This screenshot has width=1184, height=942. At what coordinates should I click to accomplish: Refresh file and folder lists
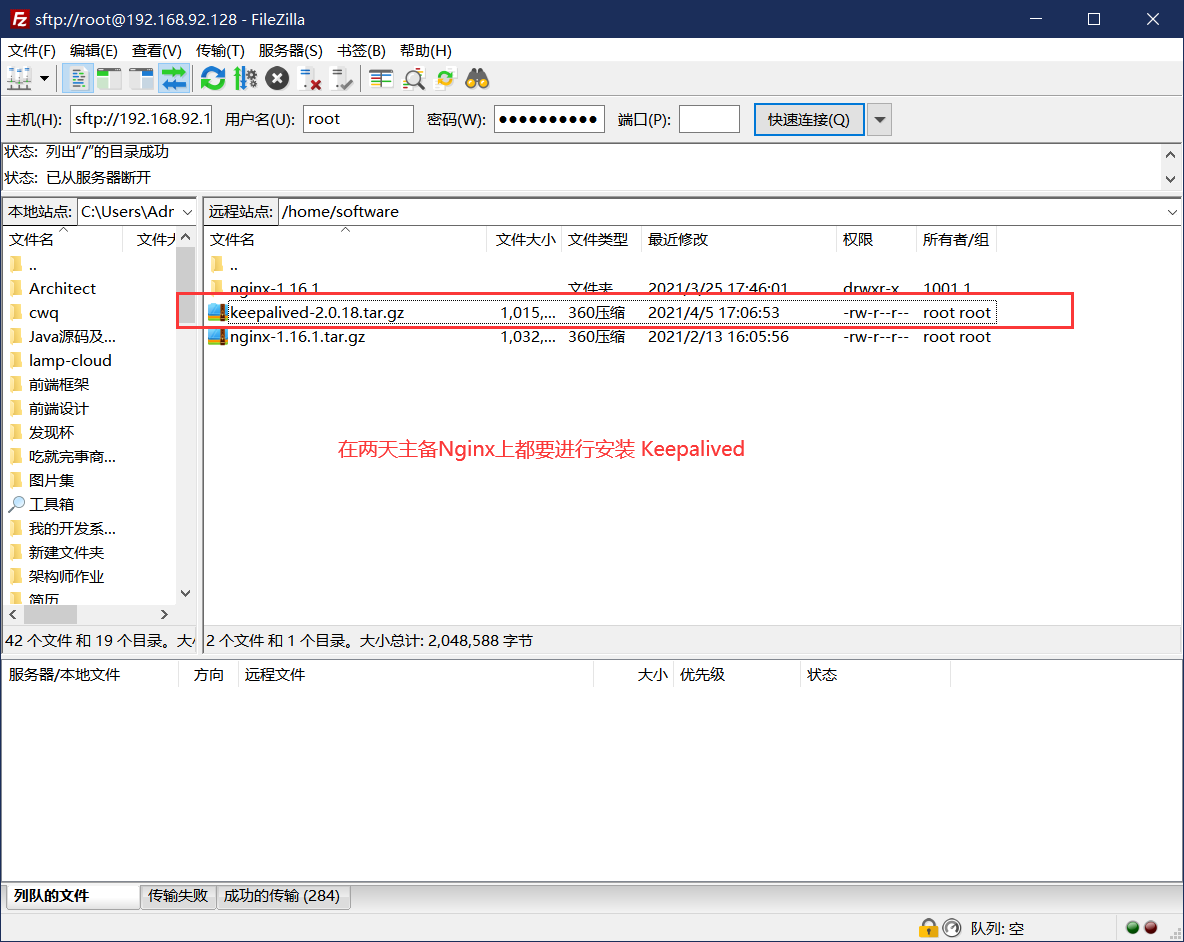click(x=213, y=78)
